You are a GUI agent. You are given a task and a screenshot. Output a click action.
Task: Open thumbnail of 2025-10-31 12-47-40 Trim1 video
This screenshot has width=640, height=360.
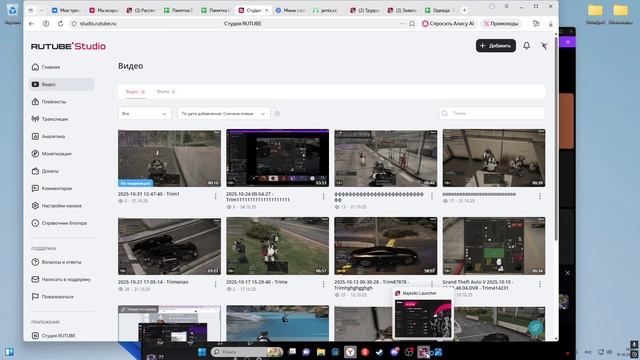[169, 158]
